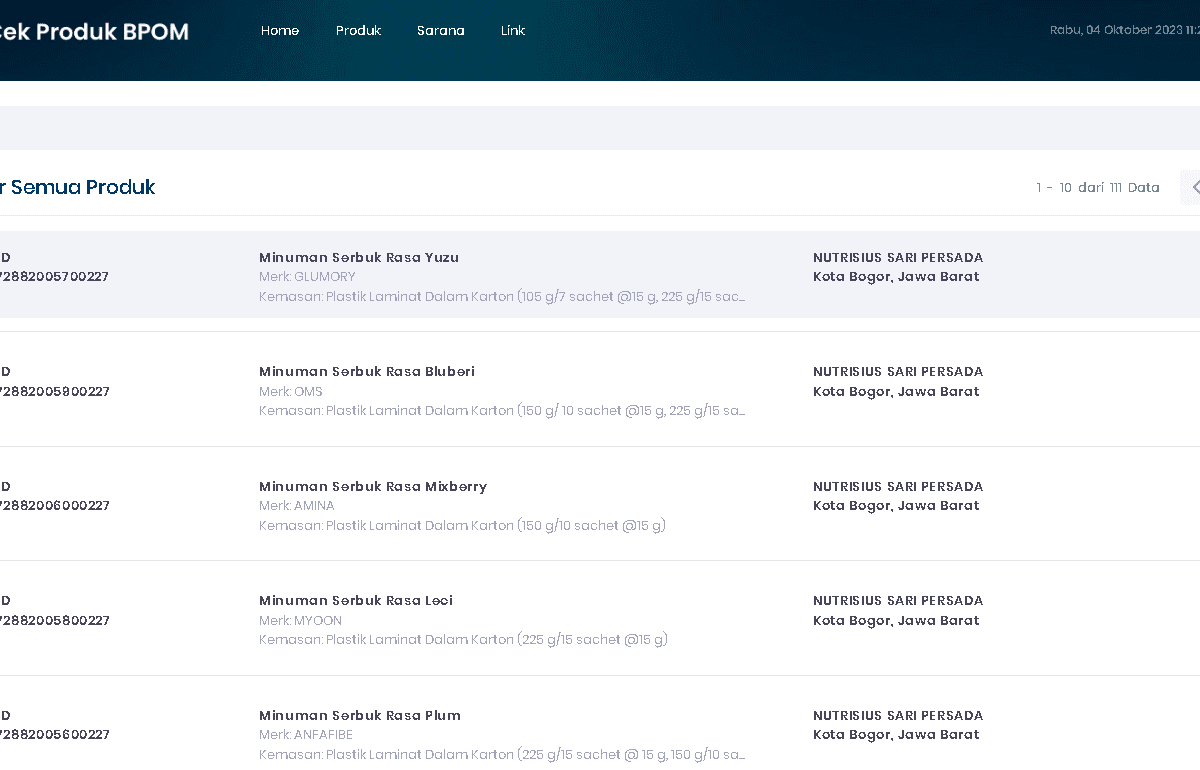Open Minuman Serbuk Rasa Plum product
Viewport: 1200px width, 770px height.
[360, 715]
